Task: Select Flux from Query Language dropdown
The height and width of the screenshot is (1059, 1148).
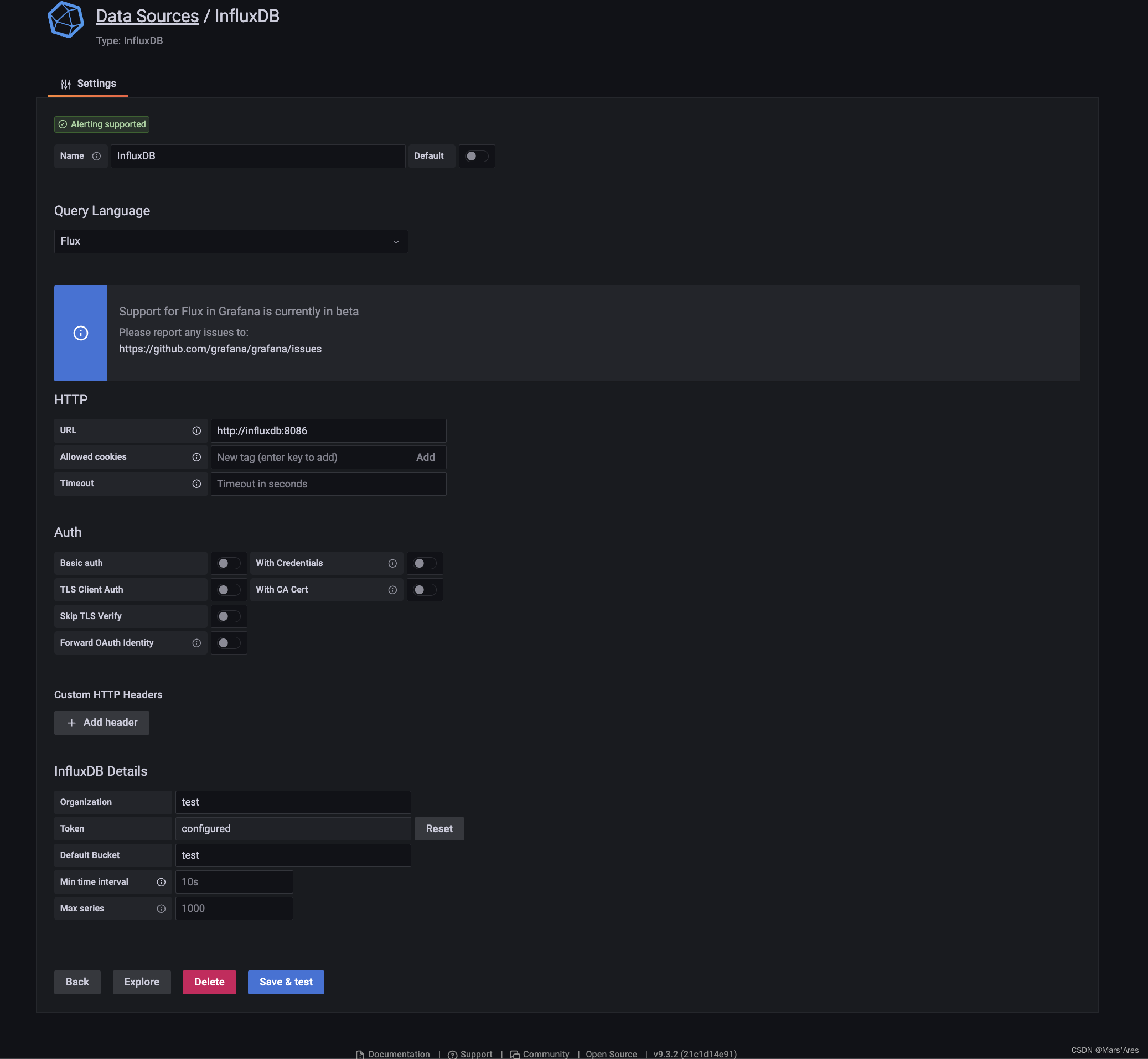Action: [x=230, y=241]
